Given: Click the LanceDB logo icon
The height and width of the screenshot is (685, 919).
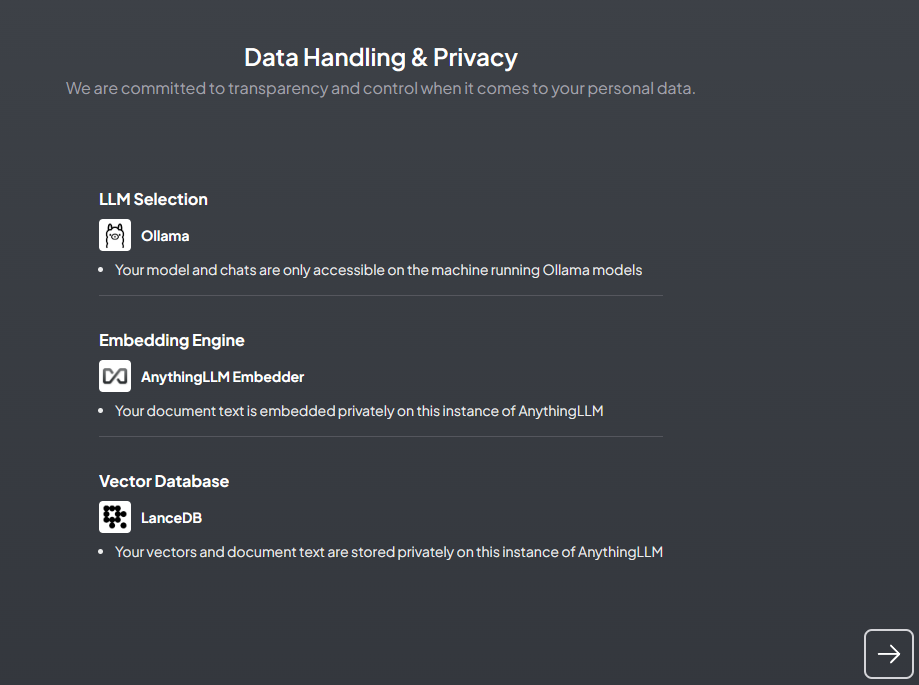Looking at the screenshot, I should coord(115,517).
